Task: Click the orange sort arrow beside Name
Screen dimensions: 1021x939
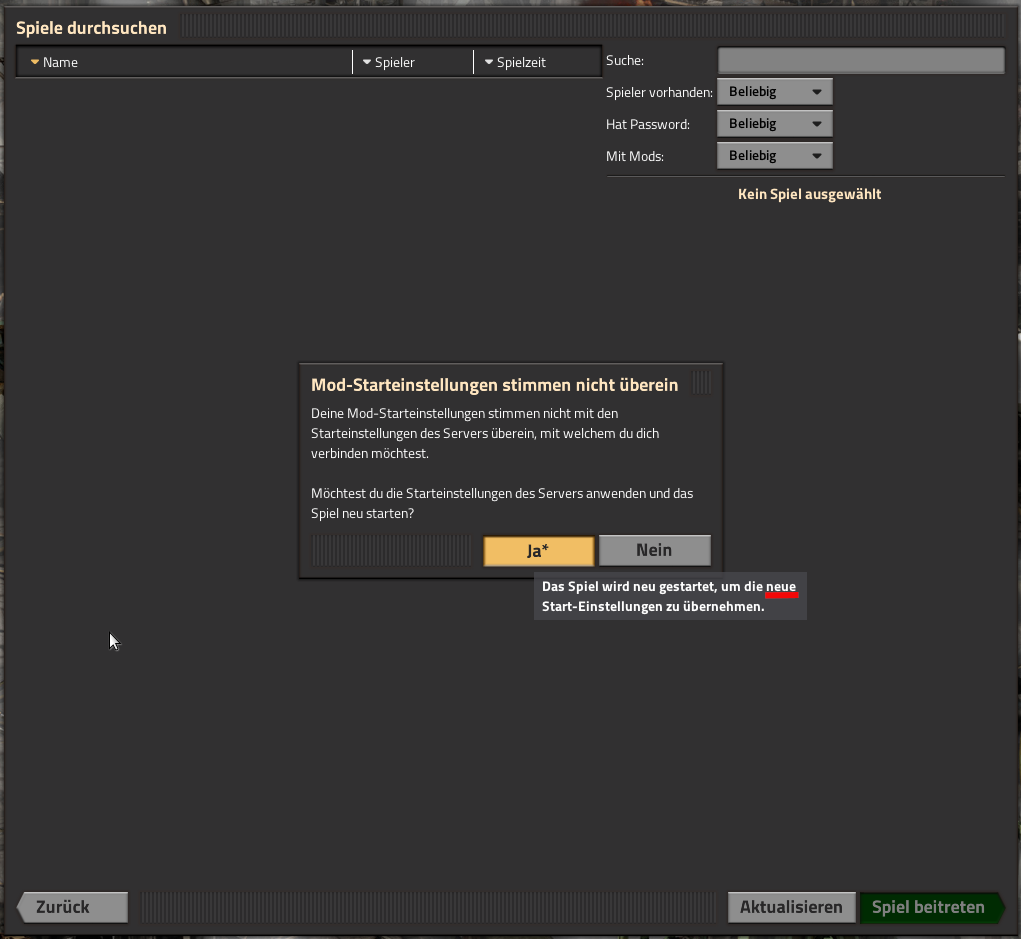Action: pos(35,62)
